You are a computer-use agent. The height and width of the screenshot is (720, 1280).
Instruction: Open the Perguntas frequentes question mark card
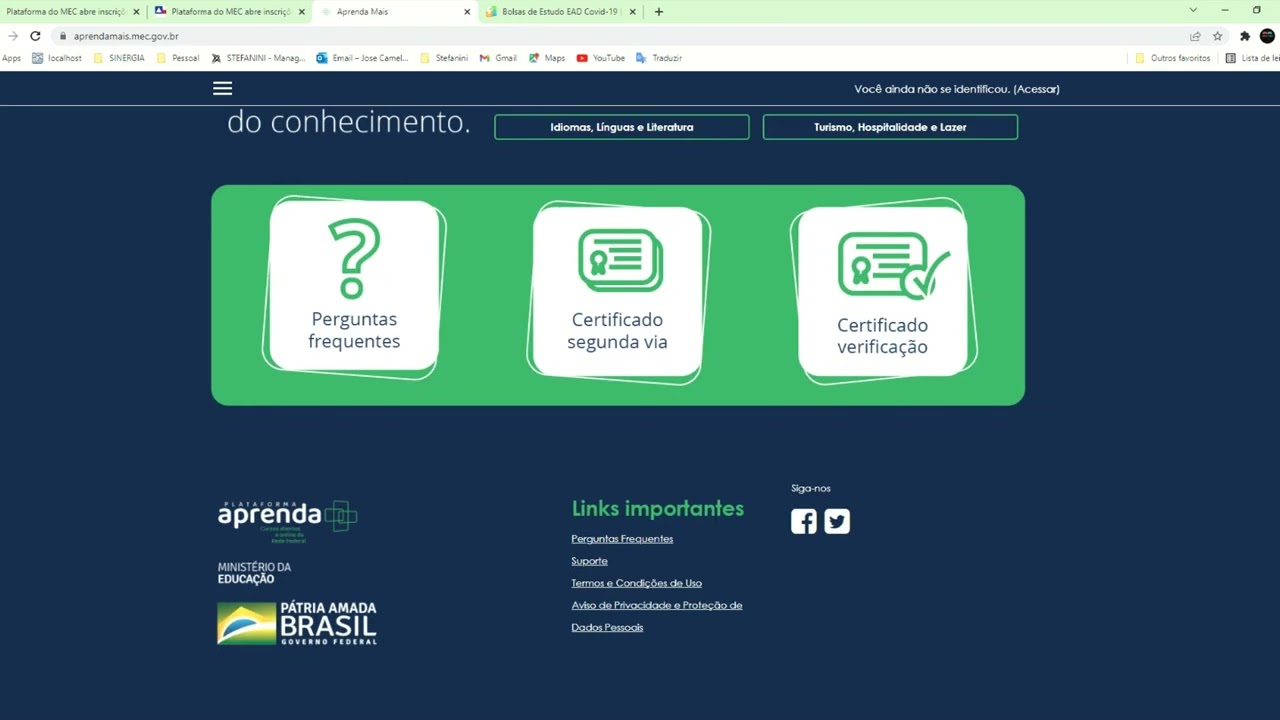coord(354,287)
